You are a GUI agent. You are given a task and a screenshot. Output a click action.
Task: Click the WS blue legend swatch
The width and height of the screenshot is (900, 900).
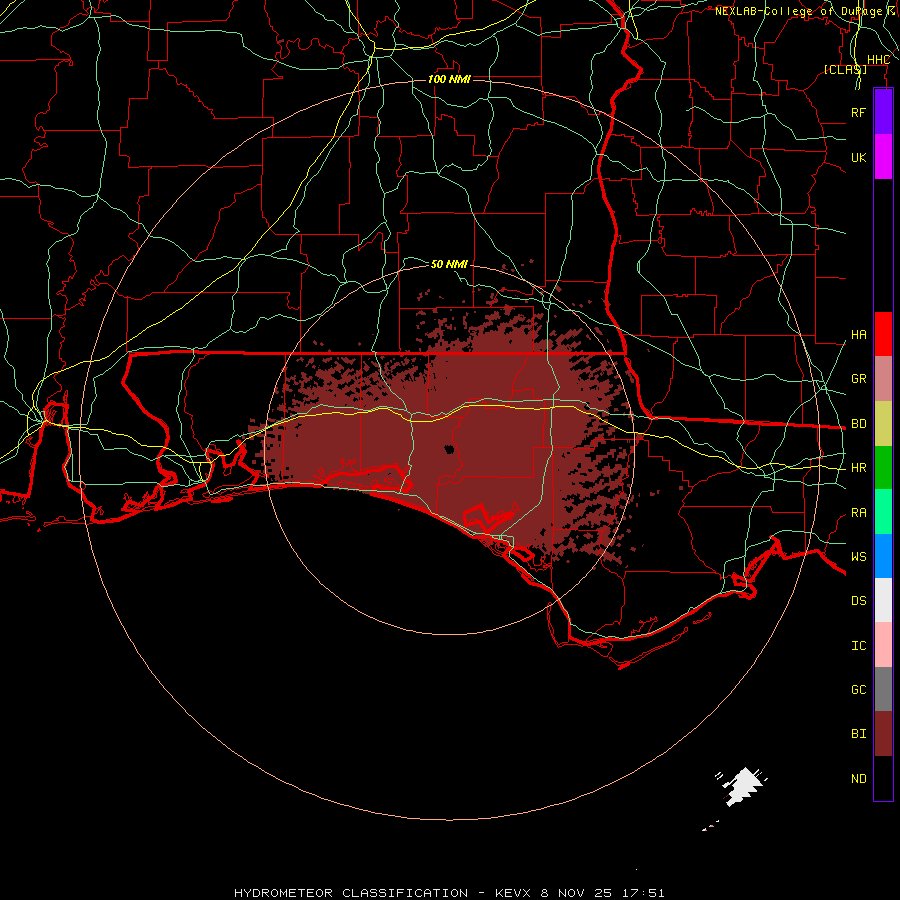coord(883,556)
